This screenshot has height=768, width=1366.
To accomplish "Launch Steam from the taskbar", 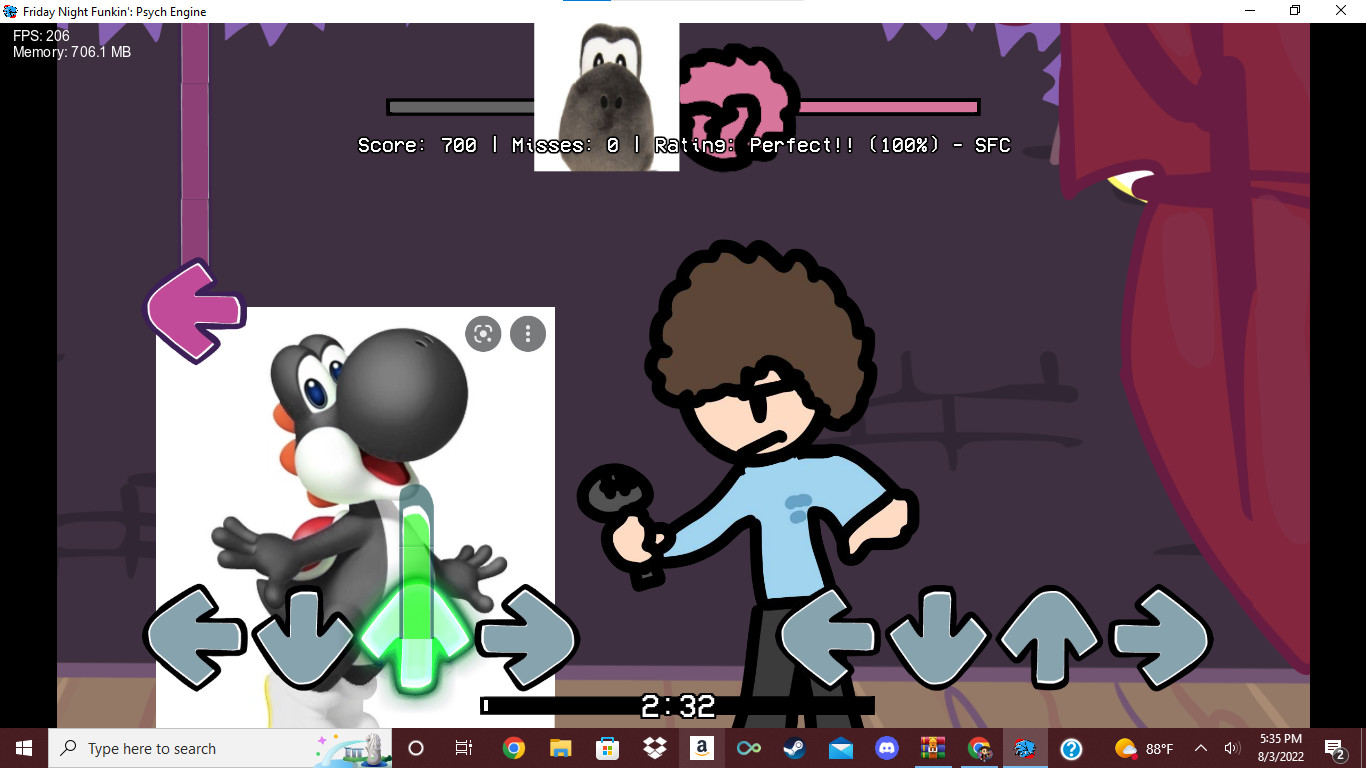I will pos(793,748).
